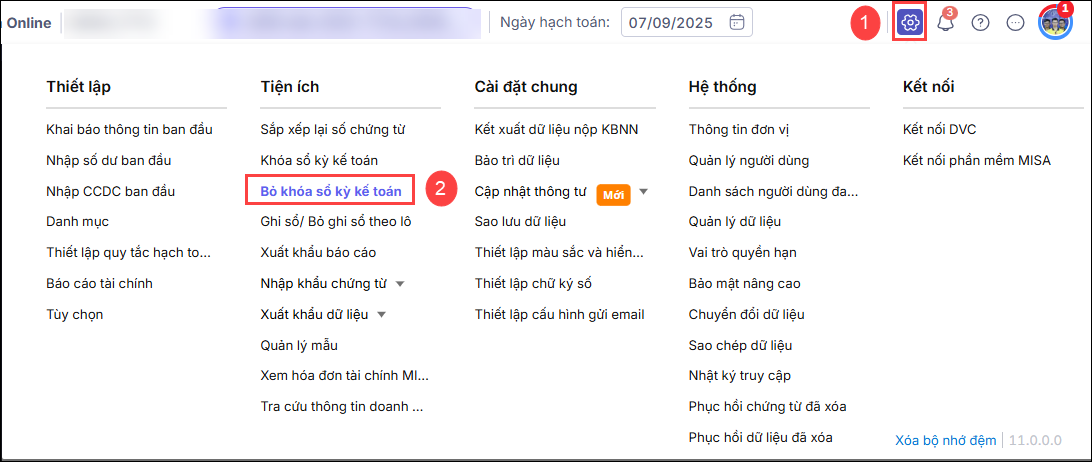This screenshot has height=462, width=1092.
Task: Open Khai báo thông tin ban đầu
Action: 130,130
